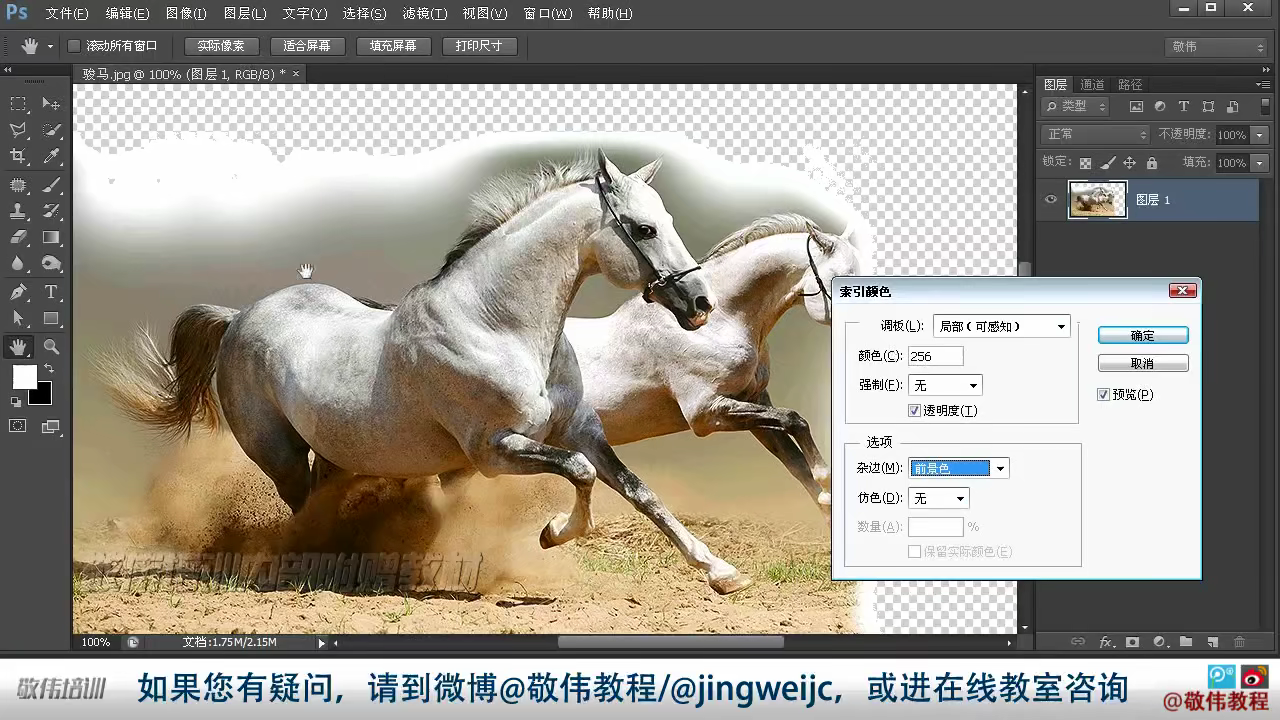Activate the Crop tool
Screen dimensions: 1280x720
point(18,157)
